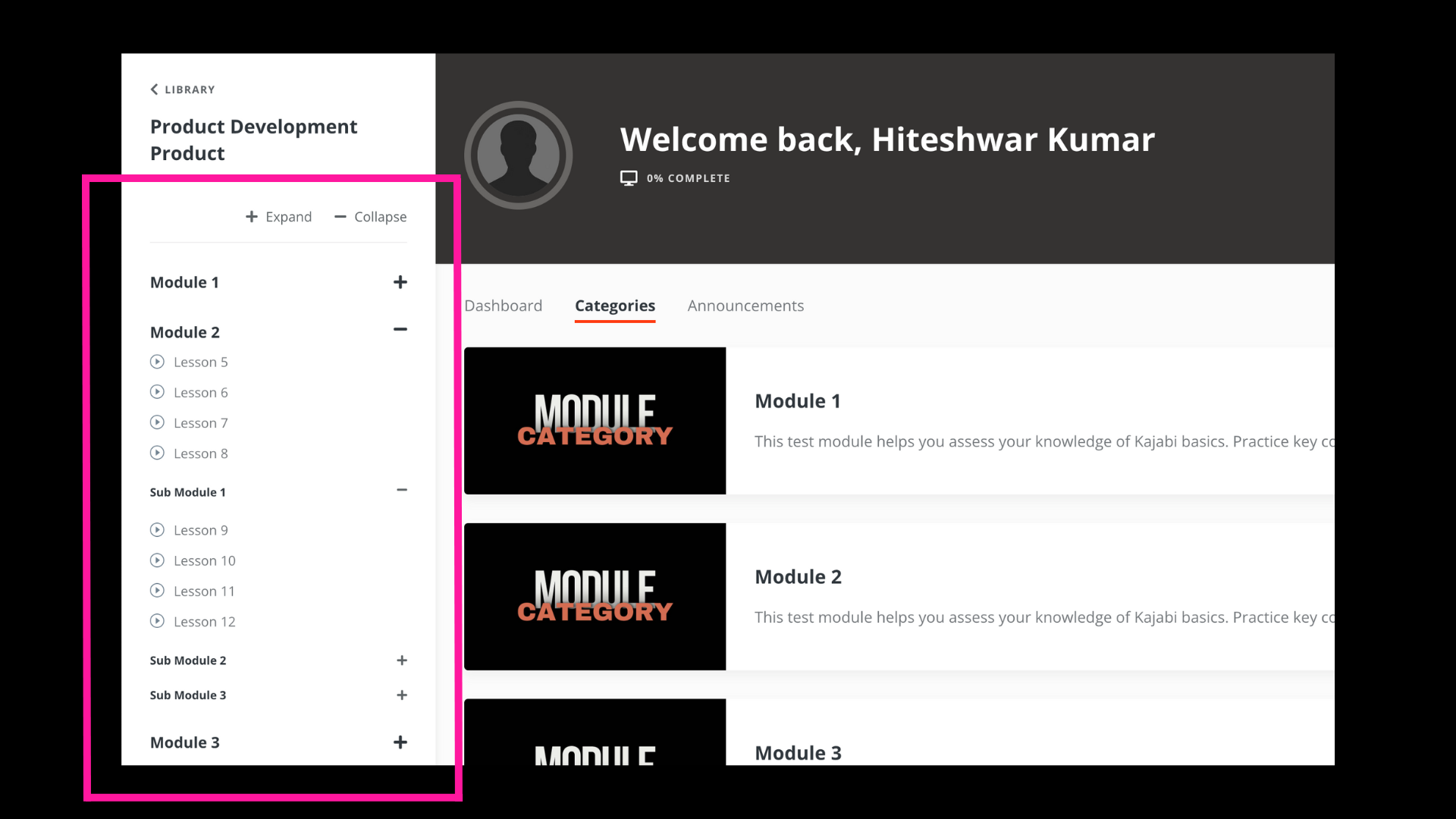Viewport: 1456px width, 819px height.
Task: Click the monitor icon beside 0% Complete
Action: (629, 178)
